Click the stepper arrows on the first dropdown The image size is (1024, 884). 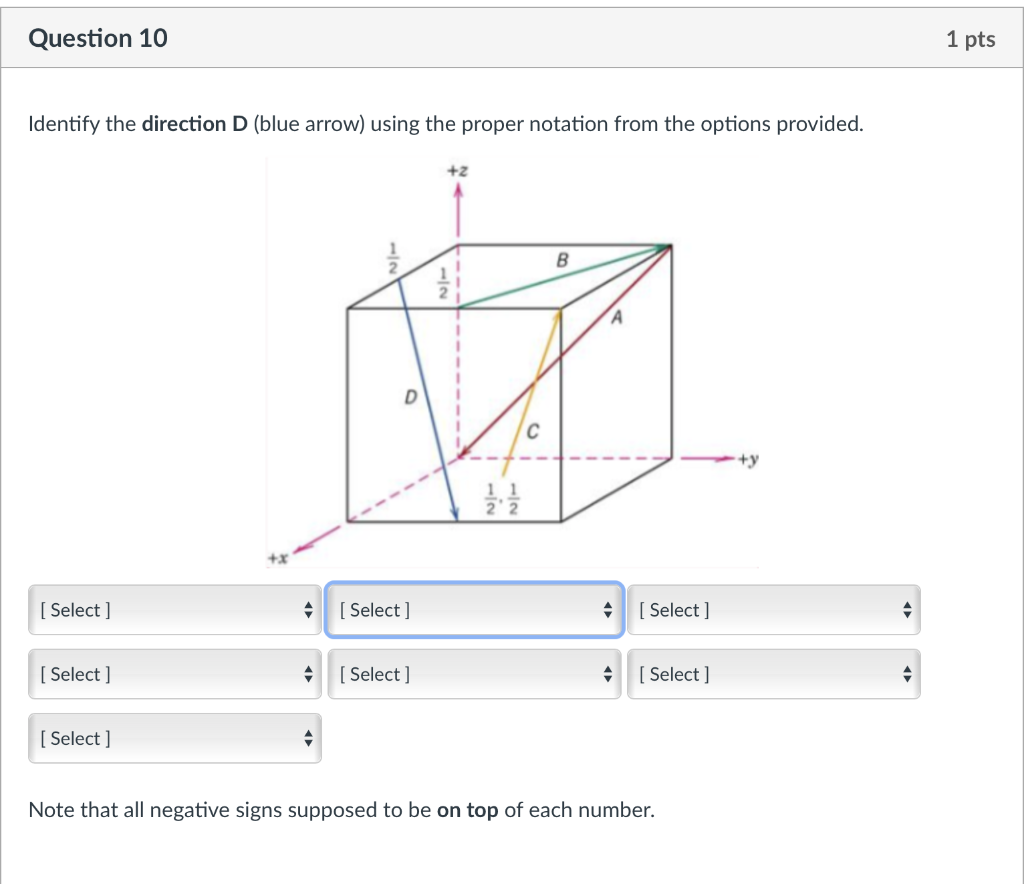308,610
